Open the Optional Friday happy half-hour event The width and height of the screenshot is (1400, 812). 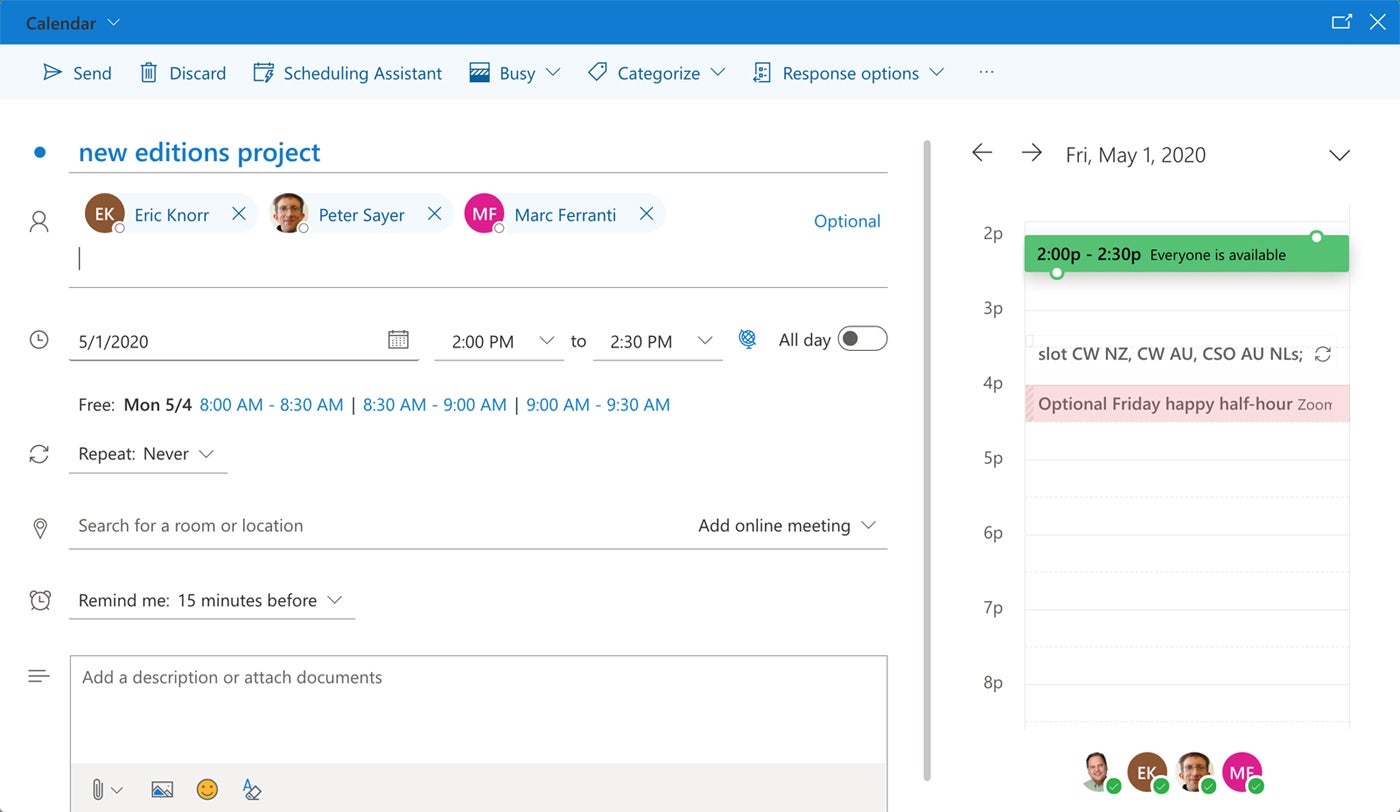pos(1187,404)
